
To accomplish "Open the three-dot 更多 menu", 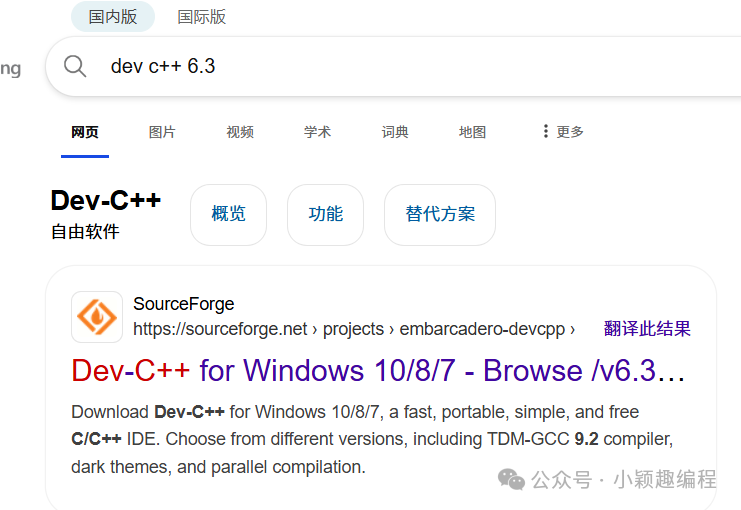I will point(563,131).
